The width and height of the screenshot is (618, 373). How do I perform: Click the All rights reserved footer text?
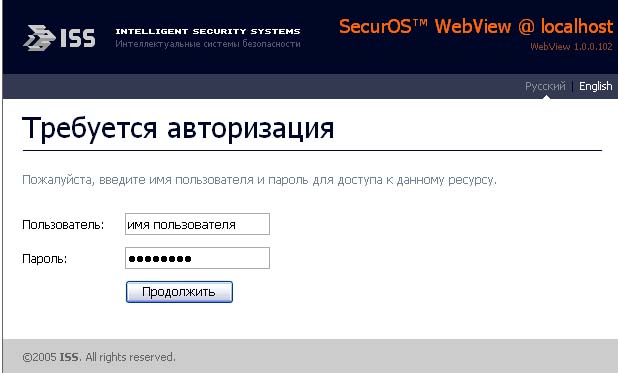(130, 357)
